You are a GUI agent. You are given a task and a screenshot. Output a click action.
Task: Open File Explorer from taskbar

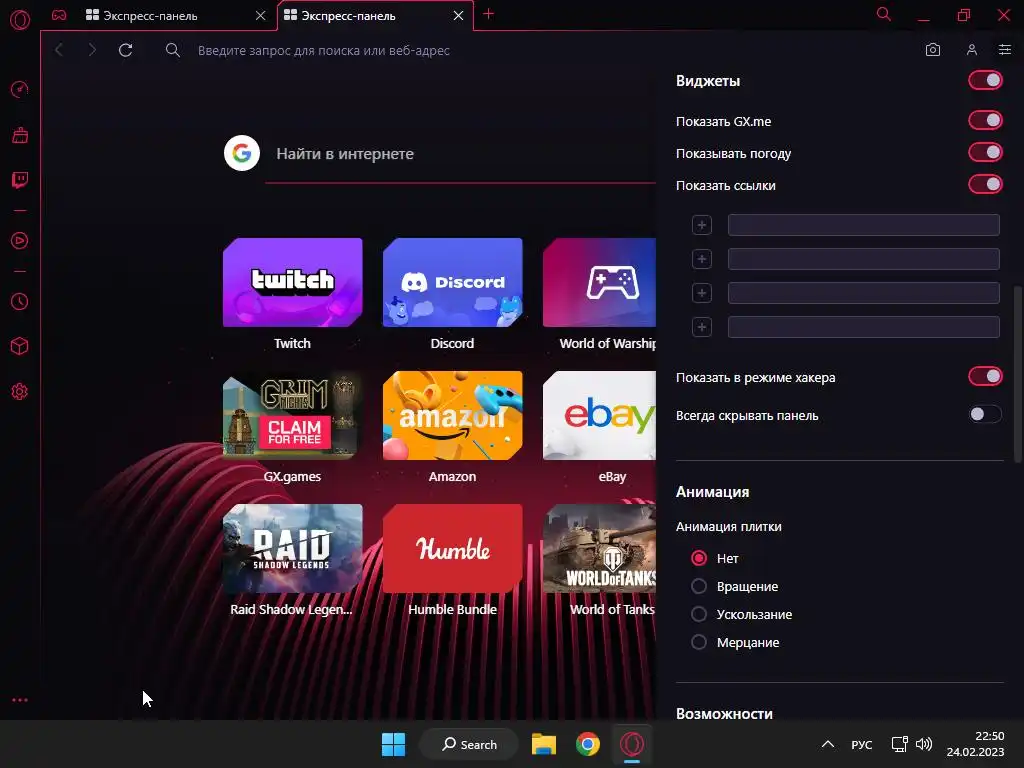pos(543,744)
